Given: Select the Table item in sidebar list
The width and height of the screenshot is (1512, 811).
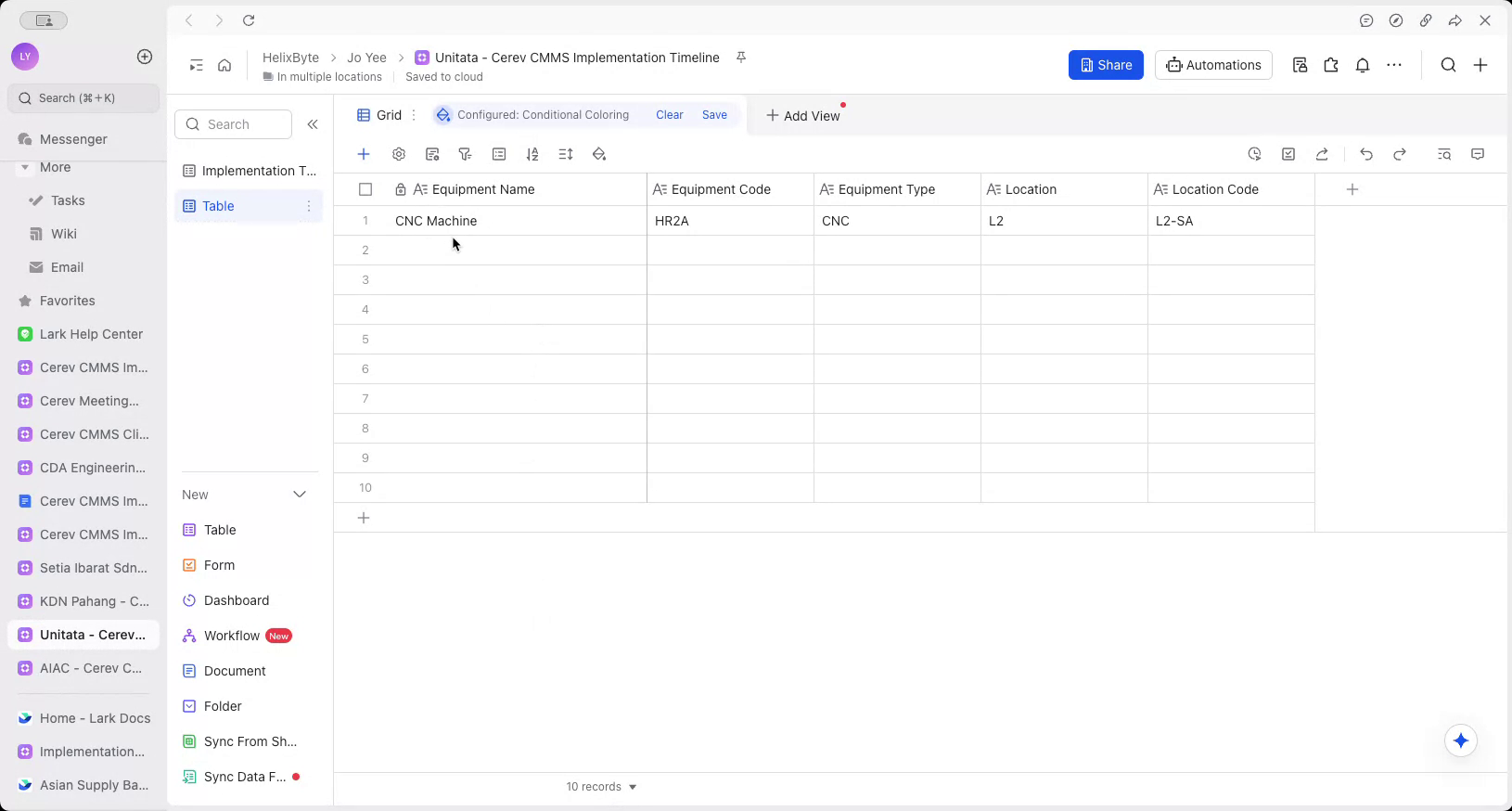Looking at the screenshot, I should click(249, 206).
